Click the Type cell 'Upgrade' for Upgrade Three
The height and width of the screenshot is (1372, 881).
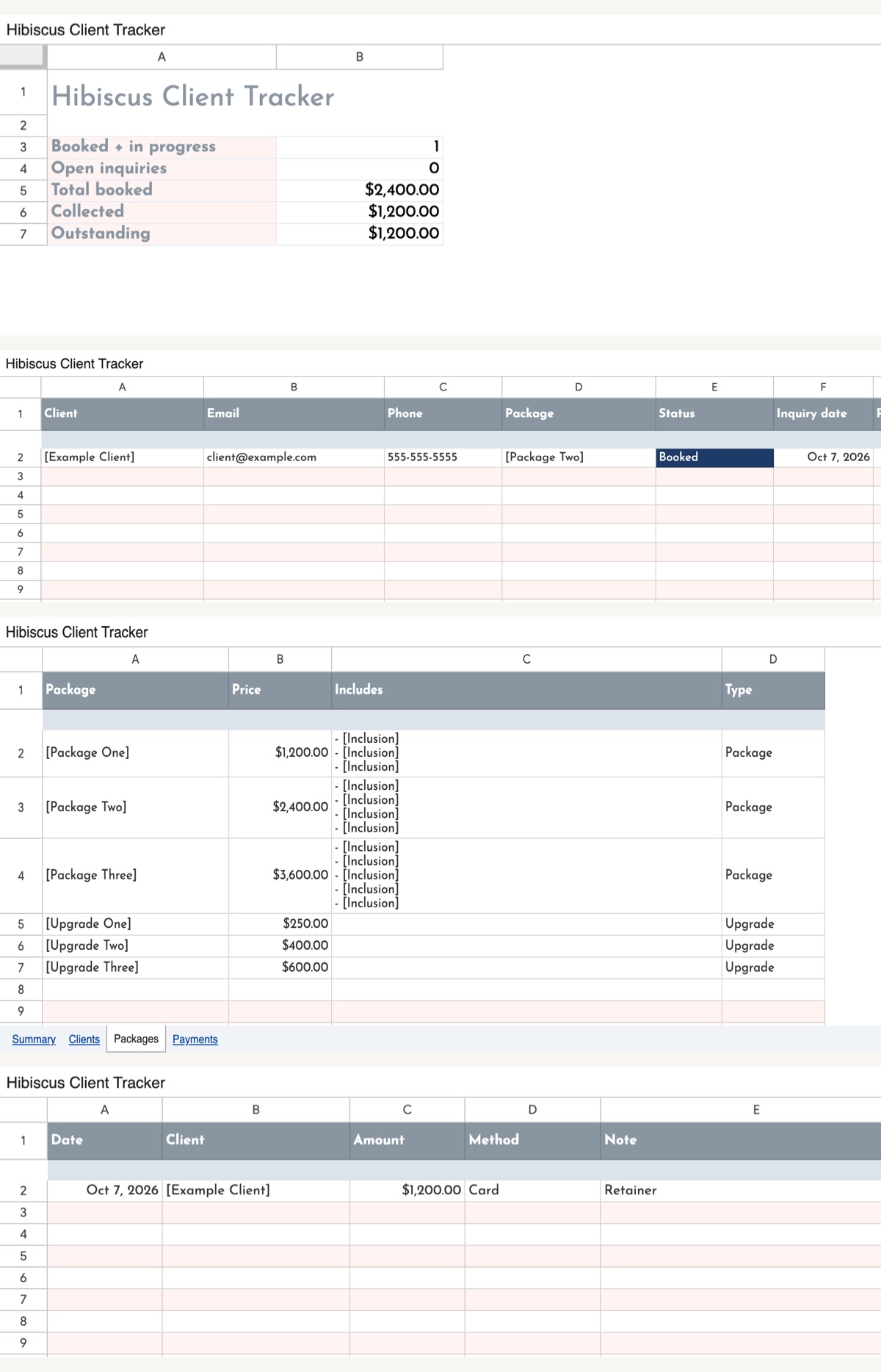click(773, 968)
